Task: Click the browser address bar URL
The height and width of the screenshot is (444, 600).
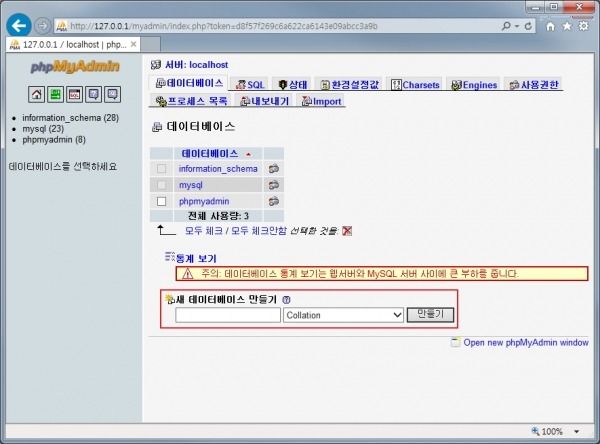Action: (x=224, y=26)
